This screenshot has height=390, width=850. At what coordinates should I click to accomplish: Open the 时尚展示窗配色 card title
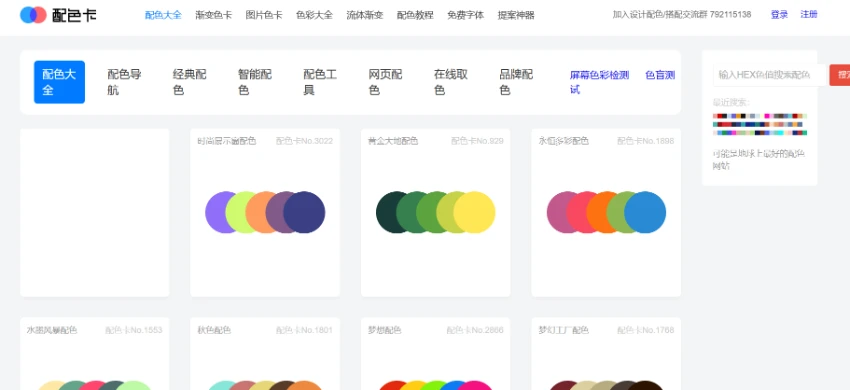[x=227, y=141]
